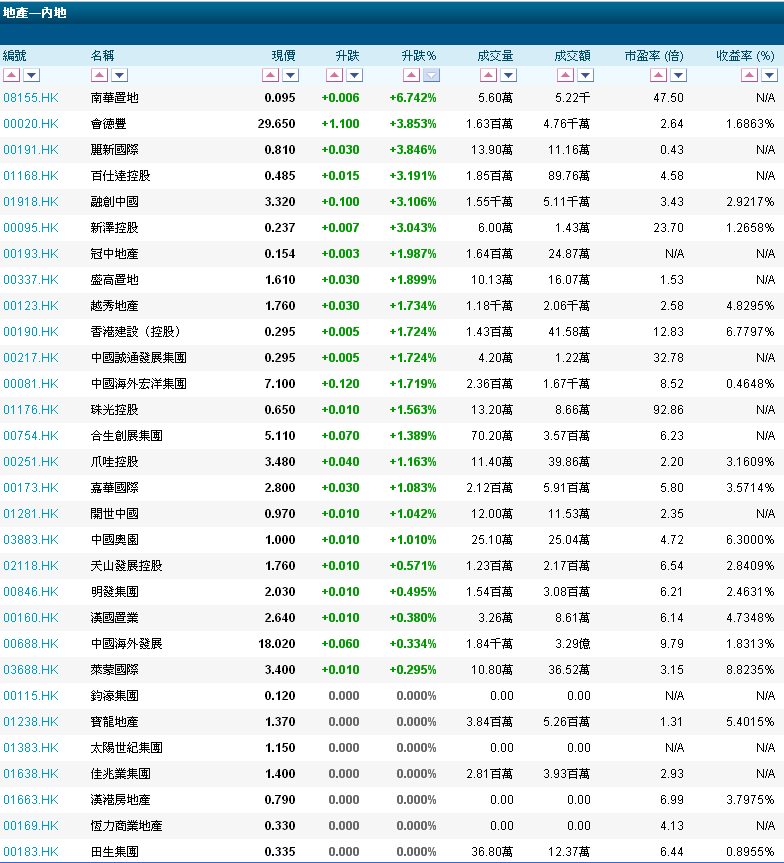Select stock name 南華置地

(x=115, y=98)
